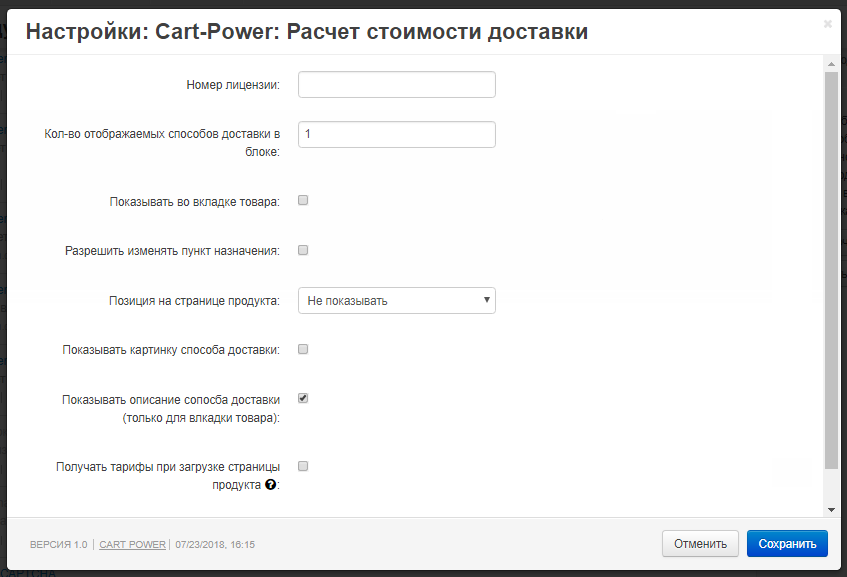Image resolution: width=847 pixels, height=577 pixels.
Task: Click the 'Номер лицензии' input field
Action: tap(396, 85)
